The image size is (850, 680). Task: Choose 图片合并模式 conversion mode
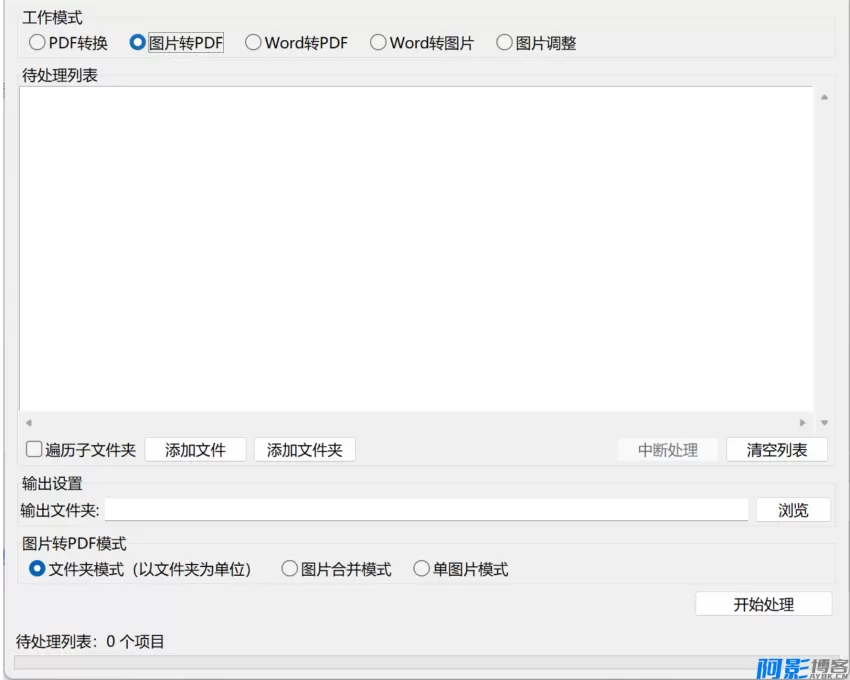pyautogui.click(x=291, y=569)
